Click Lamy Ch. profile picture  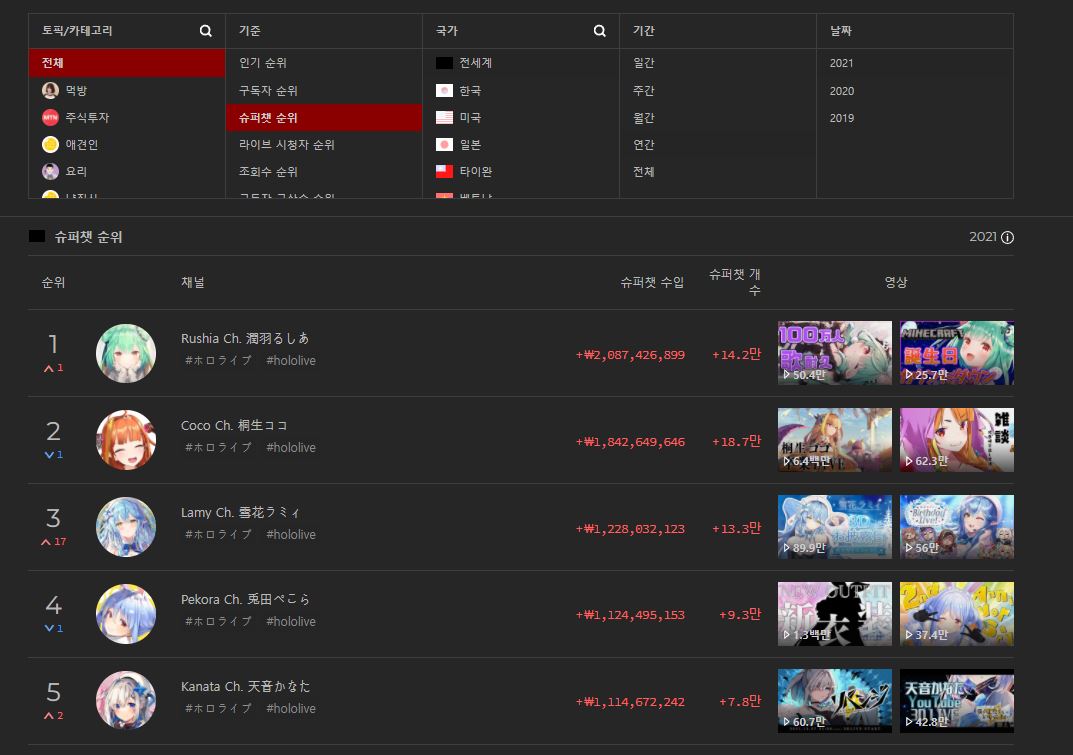click(126, 527)
